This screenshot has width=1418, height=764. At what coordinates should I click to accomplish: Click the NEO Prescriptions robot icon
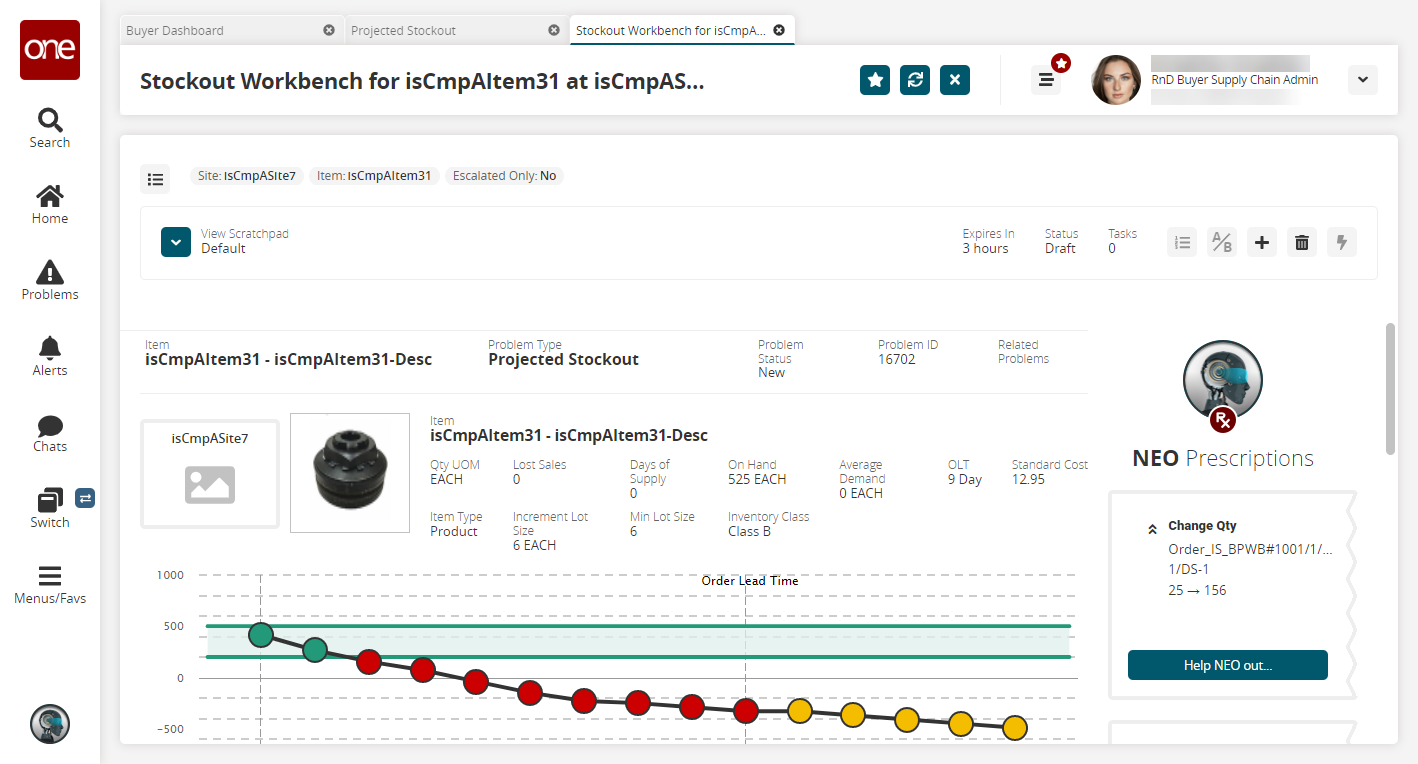tap(1223, 382)
